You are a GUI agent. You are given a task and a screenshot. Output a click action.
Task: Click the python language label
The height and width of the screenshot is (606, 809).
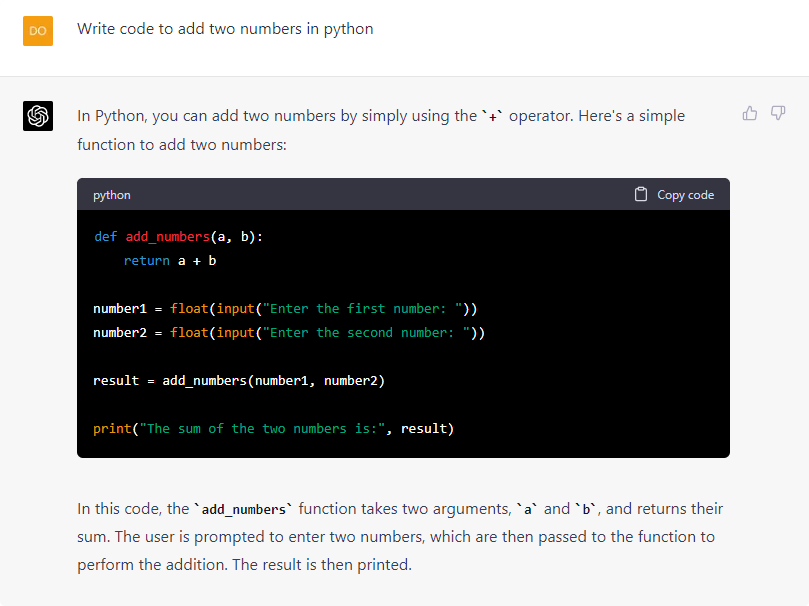tap(111, 195)
